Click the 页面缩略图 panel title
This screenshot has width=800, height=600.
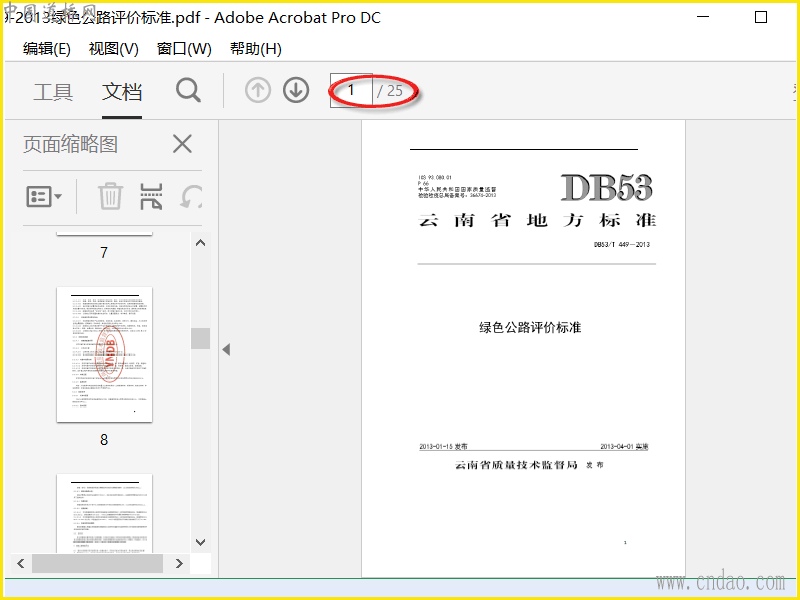(x=70, y=144)
